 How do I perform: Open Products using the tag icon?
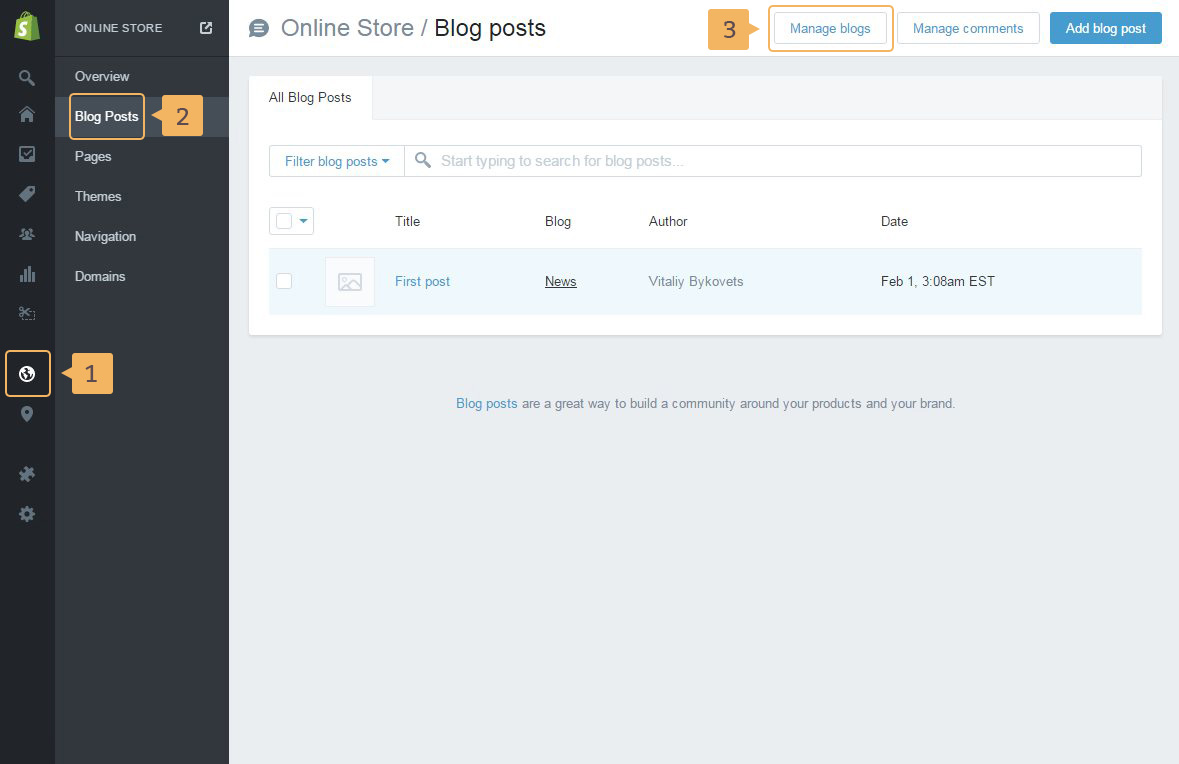[x=27, y=194]
